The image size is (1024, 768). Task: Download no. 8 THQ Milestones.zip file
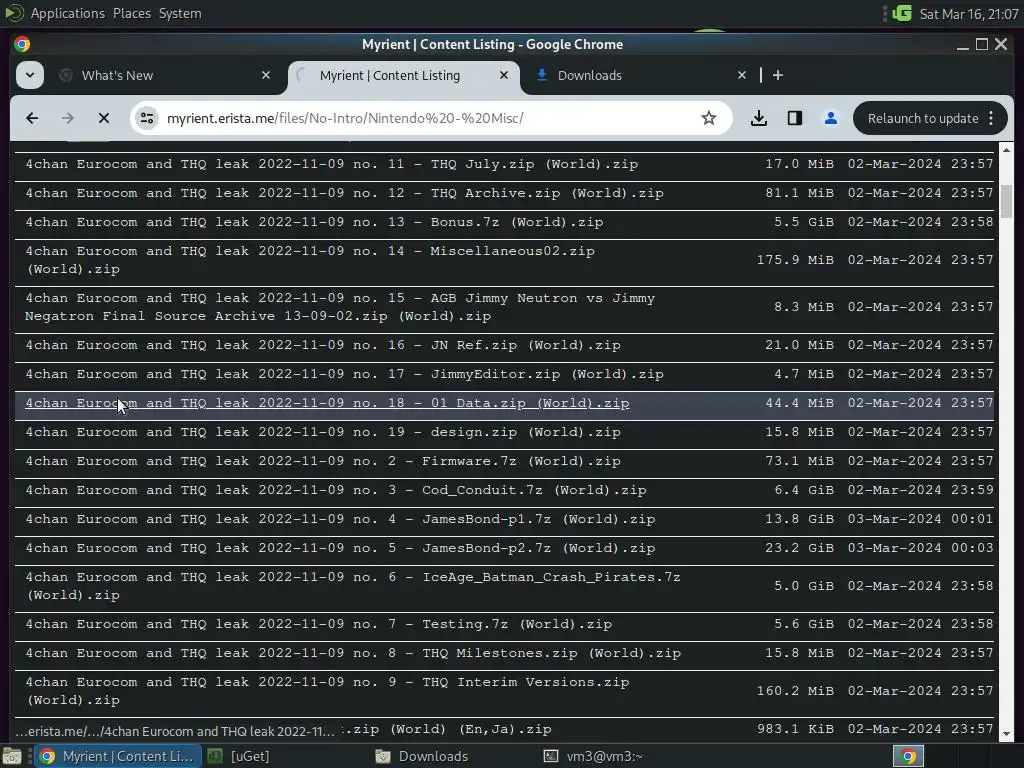tap(353, 653)
